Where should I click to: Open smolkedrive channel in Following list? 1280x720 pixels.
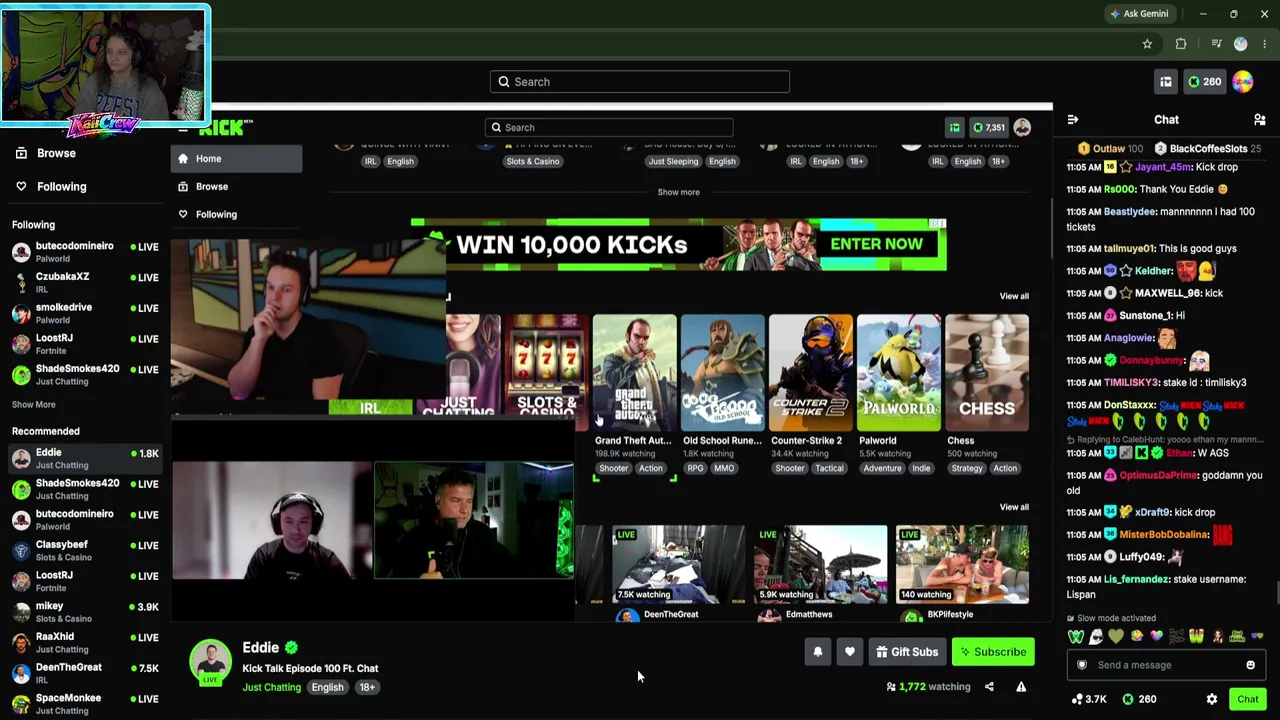click(x=85, y=313)
